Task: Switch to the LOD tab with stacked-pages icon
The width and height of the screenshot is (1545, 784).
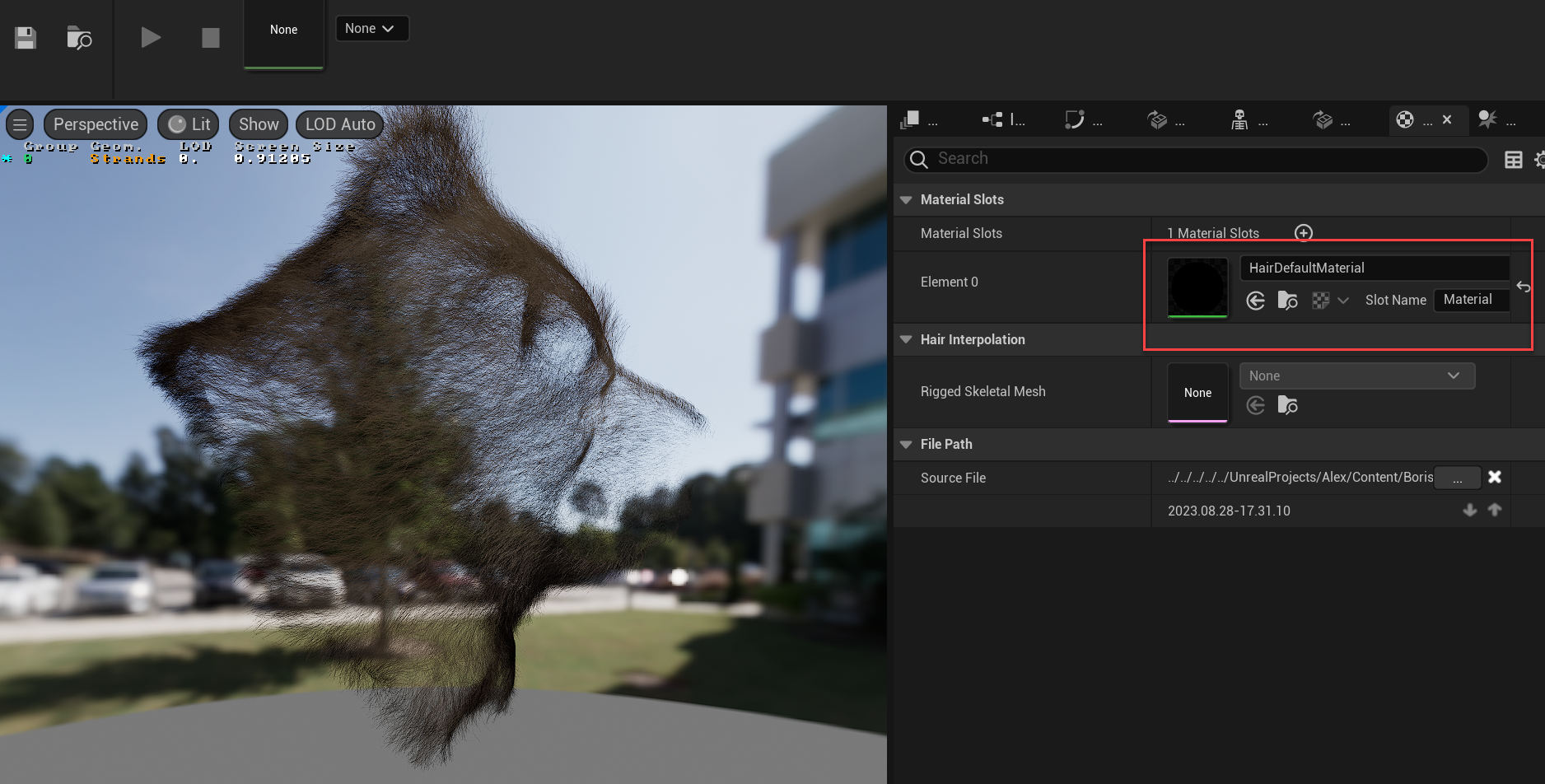Action: coord(919,120)
